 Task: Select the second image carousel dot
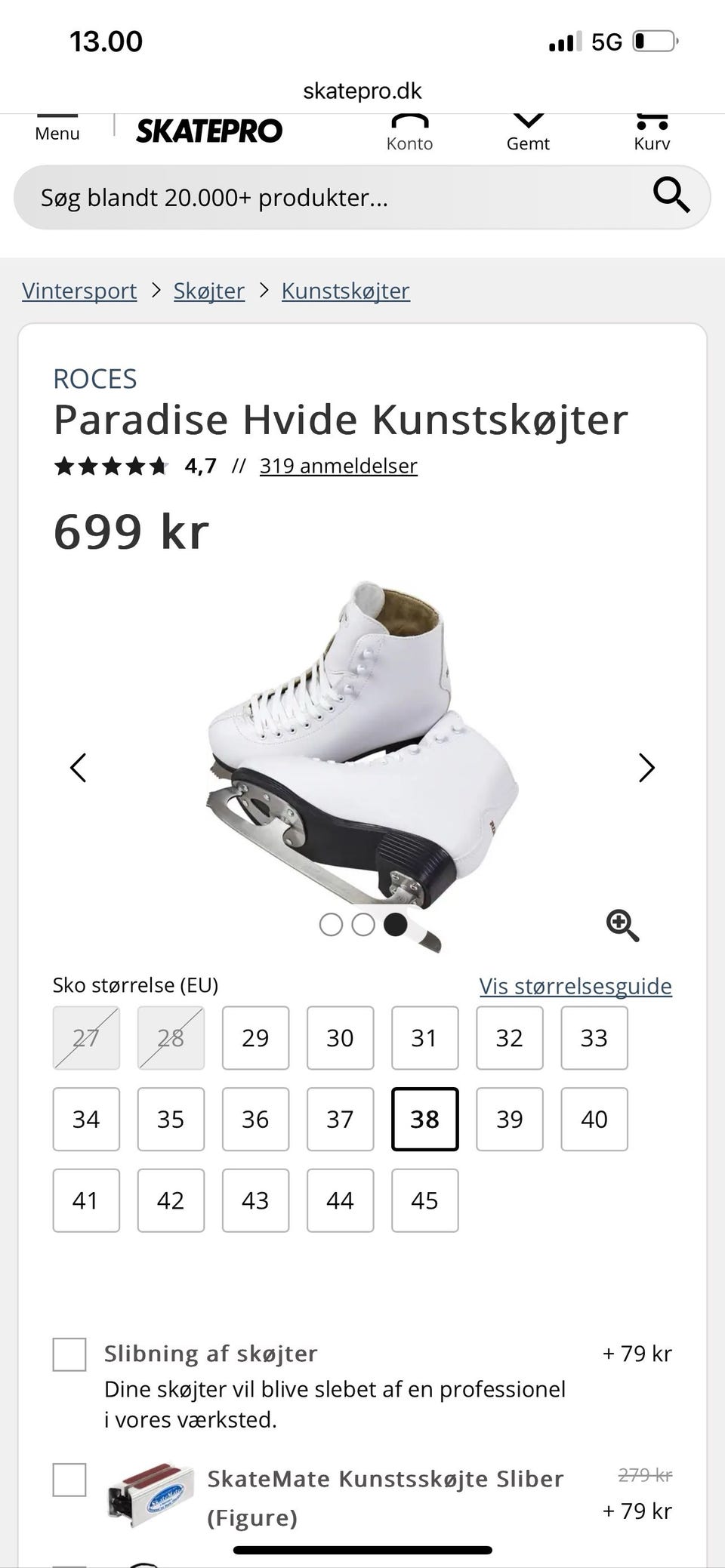363,925
